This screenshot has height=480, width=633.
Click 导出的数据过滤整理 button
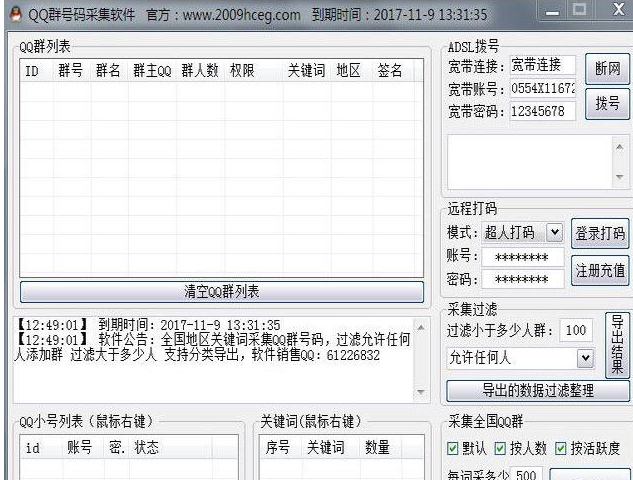[538, 391]
